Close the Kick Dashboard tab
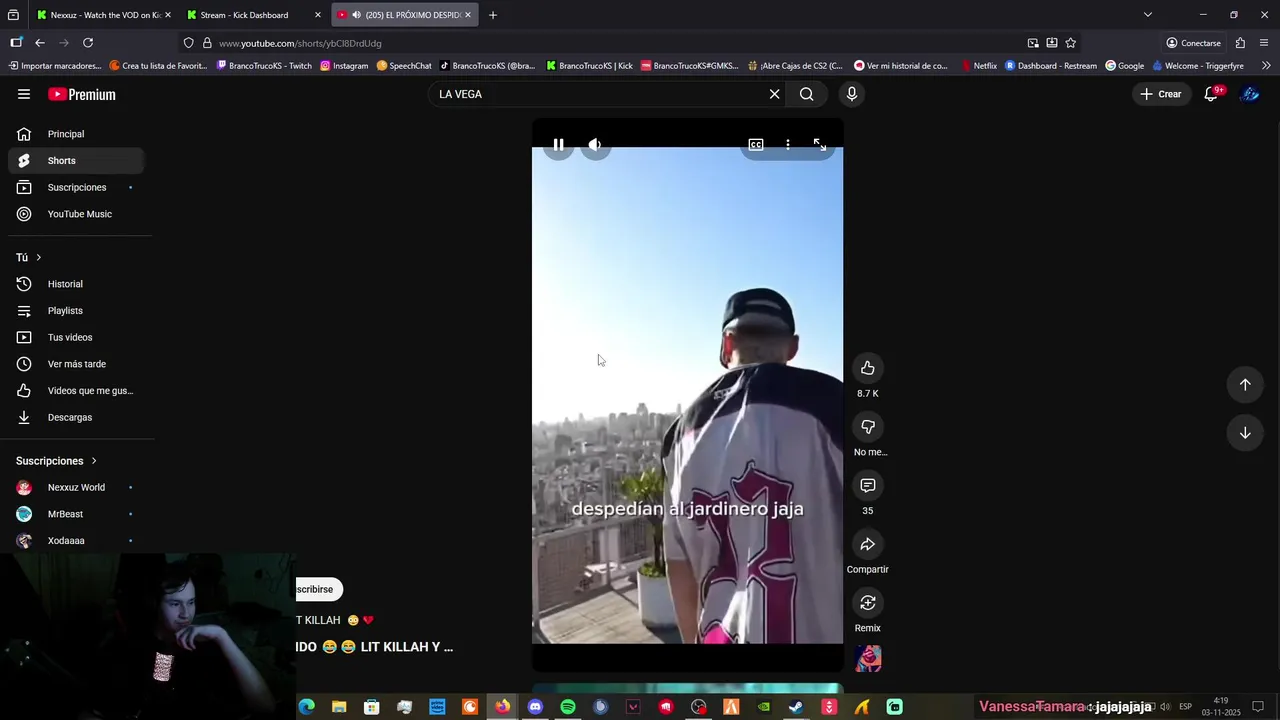 click(318, 15)
